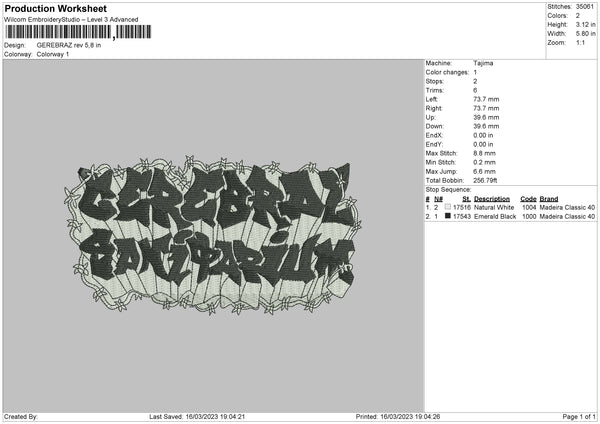
Task: Click the Right value 73.7 mm
Action: point(486,109)
